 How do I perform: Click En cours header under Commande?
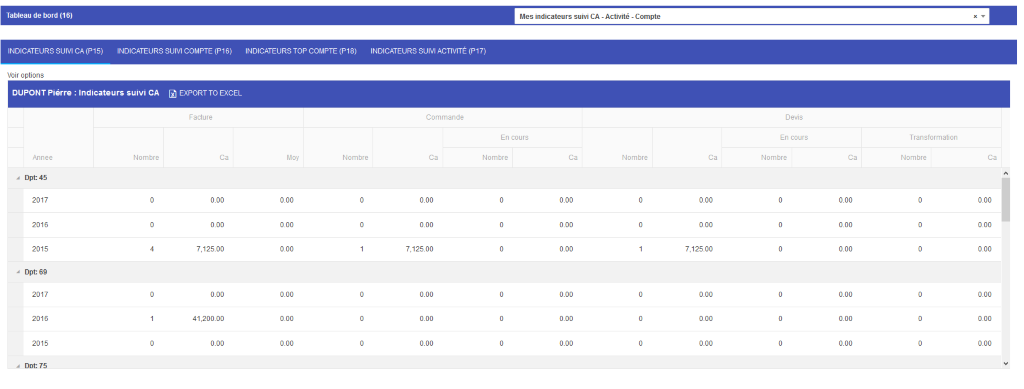click(513, 138)
